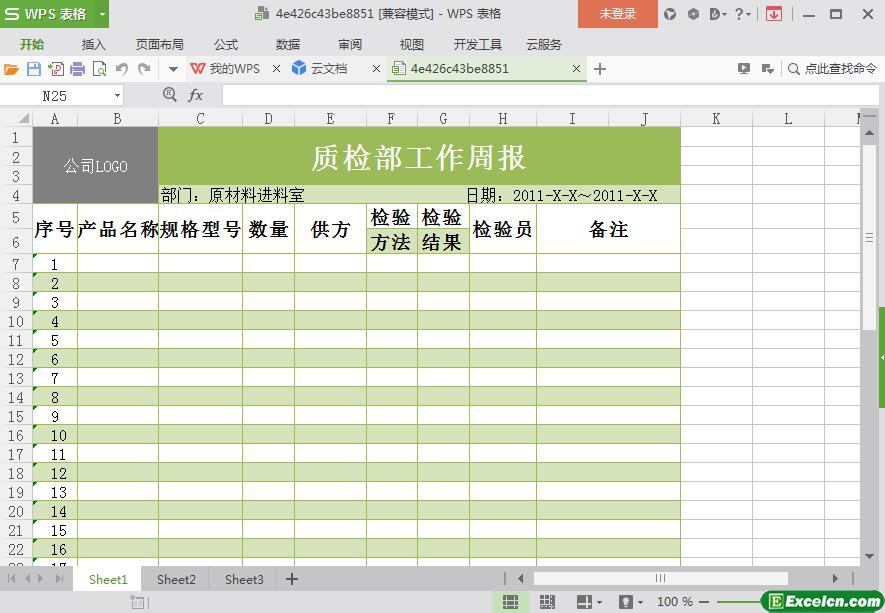This screenshot has width=885, height=613.
Task: Open the WPS 表格 application menu dropdown
Action: 102,14
